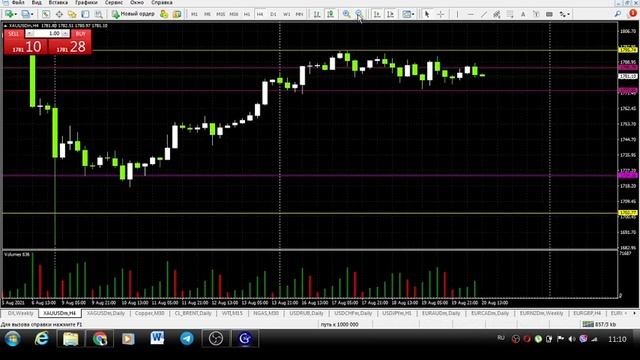Expand the New Chart dropdown arrow
This screenshot has height=360, width=640.
click(16, 15)
